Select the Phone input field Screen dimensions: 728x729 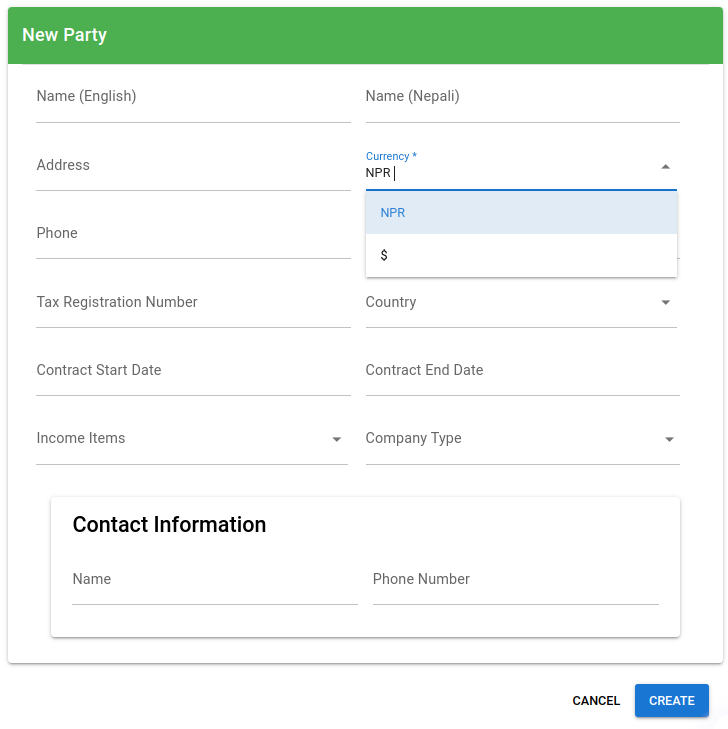pos(192,235)
